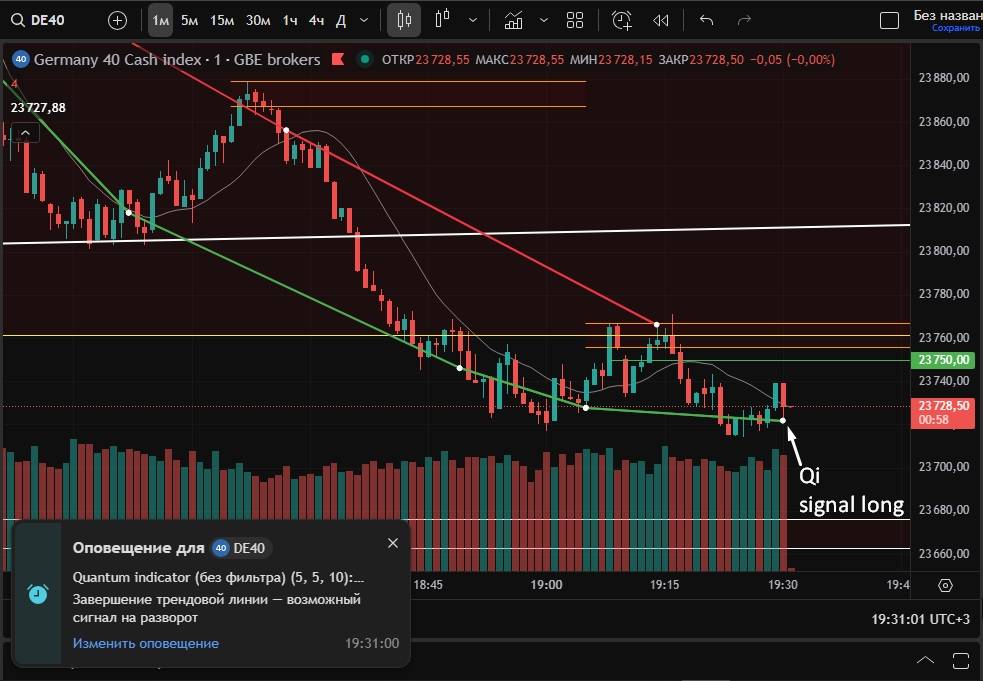Select the 5m timeframe

tap(189, 20)
